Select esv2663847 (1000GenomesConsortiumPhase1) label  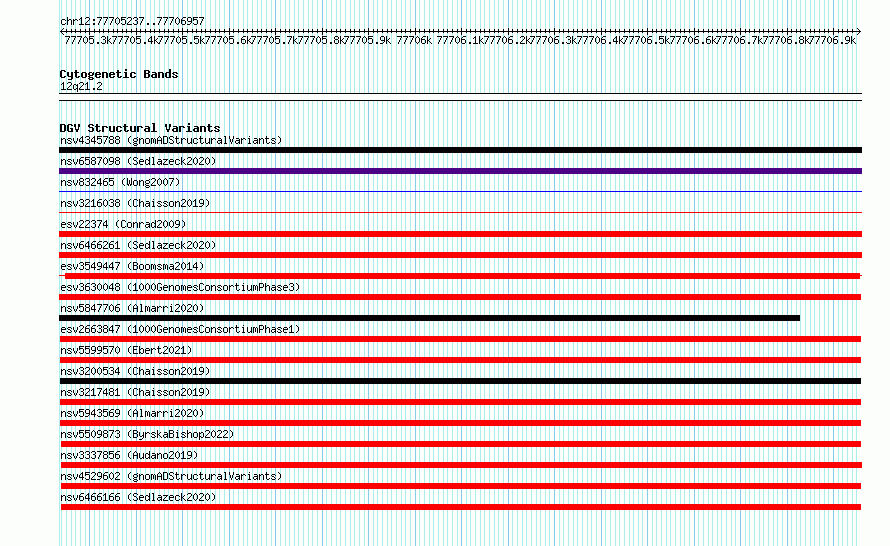[180, 329]
